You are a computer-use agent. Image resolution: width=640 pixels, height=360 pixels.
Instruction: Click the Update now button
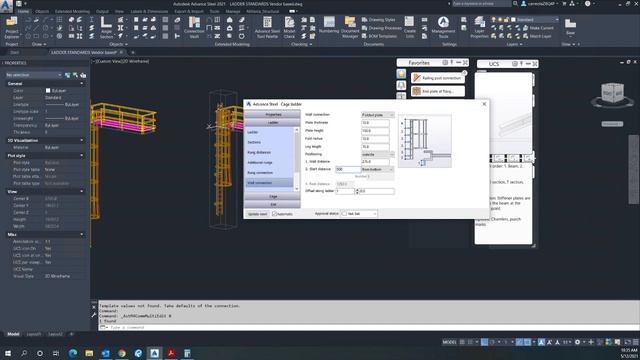(258, 214)
